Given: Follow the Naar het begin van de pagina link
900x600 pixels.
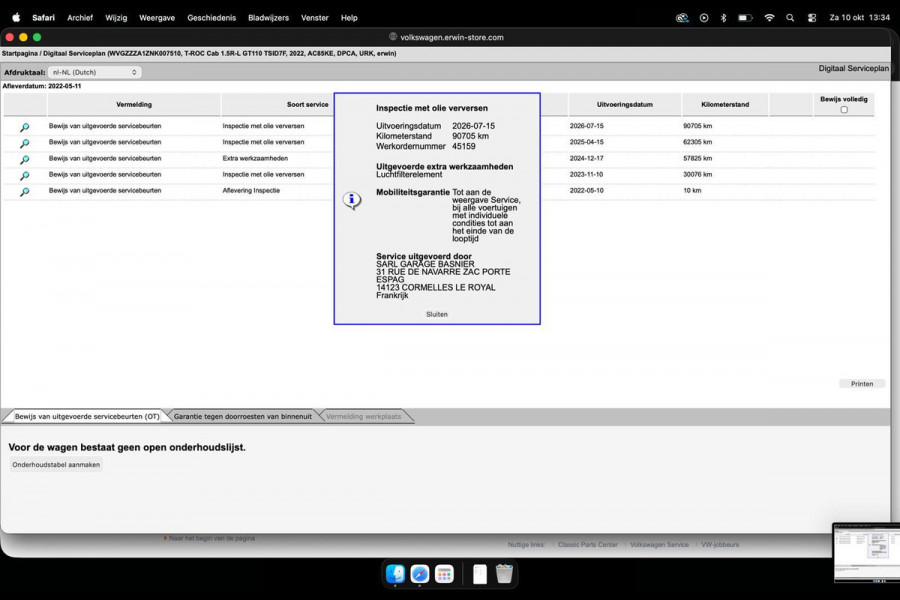Looking at the screenshot, I should 212,538.
